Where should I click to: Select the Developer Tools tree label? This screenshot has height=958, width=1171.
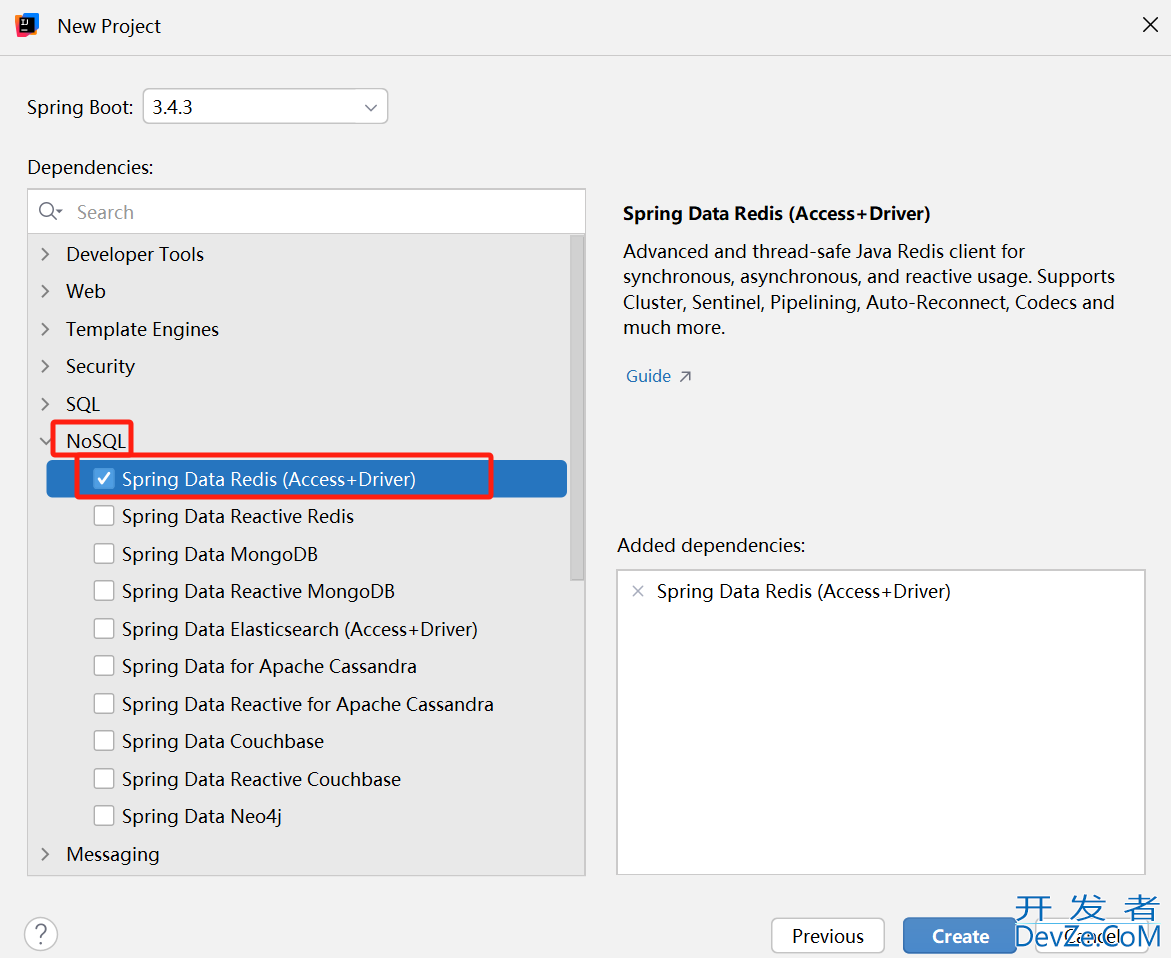pos(135,254)
